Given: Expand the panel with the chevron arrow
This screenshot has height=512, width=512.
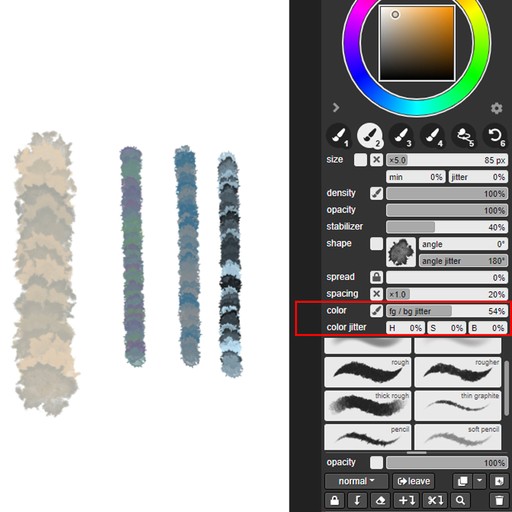Looking at the screenshot, I should (x=336, y=107).
